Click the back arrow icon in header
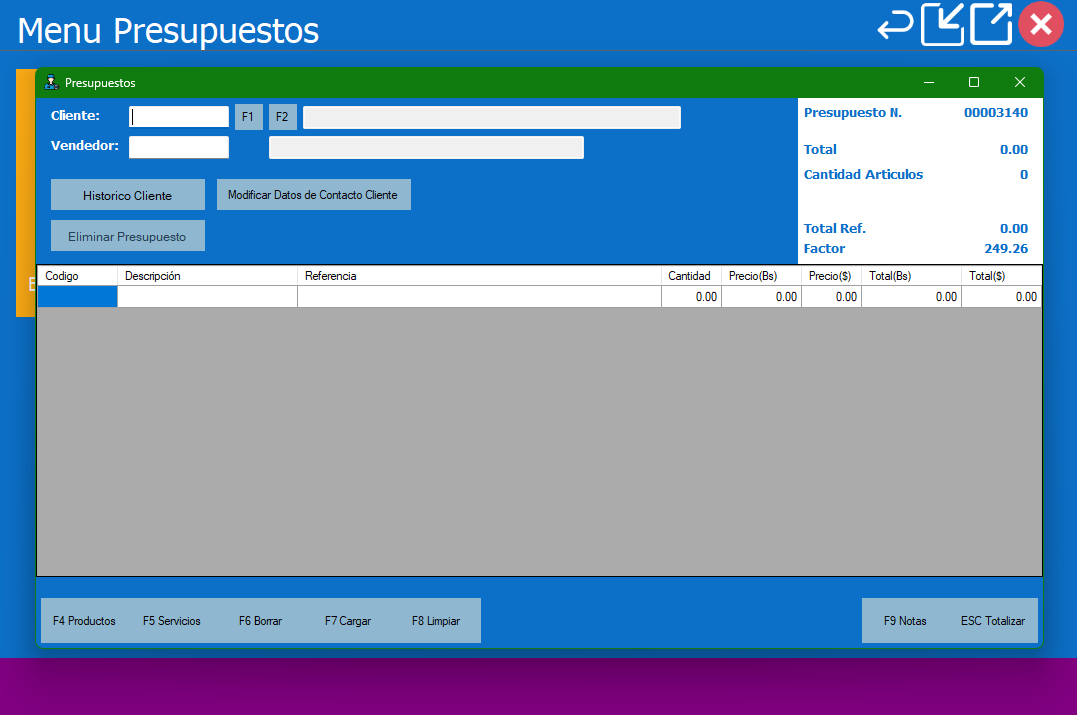The height and width of the screenshot is (715, 1077). tap(895, 25)
